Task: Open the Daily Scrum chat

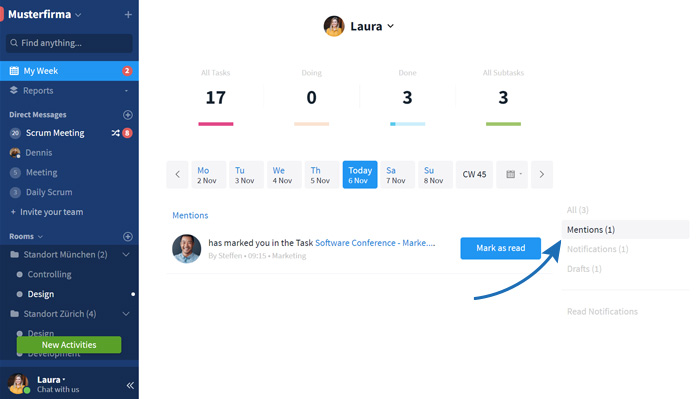Action: point(49,192)
